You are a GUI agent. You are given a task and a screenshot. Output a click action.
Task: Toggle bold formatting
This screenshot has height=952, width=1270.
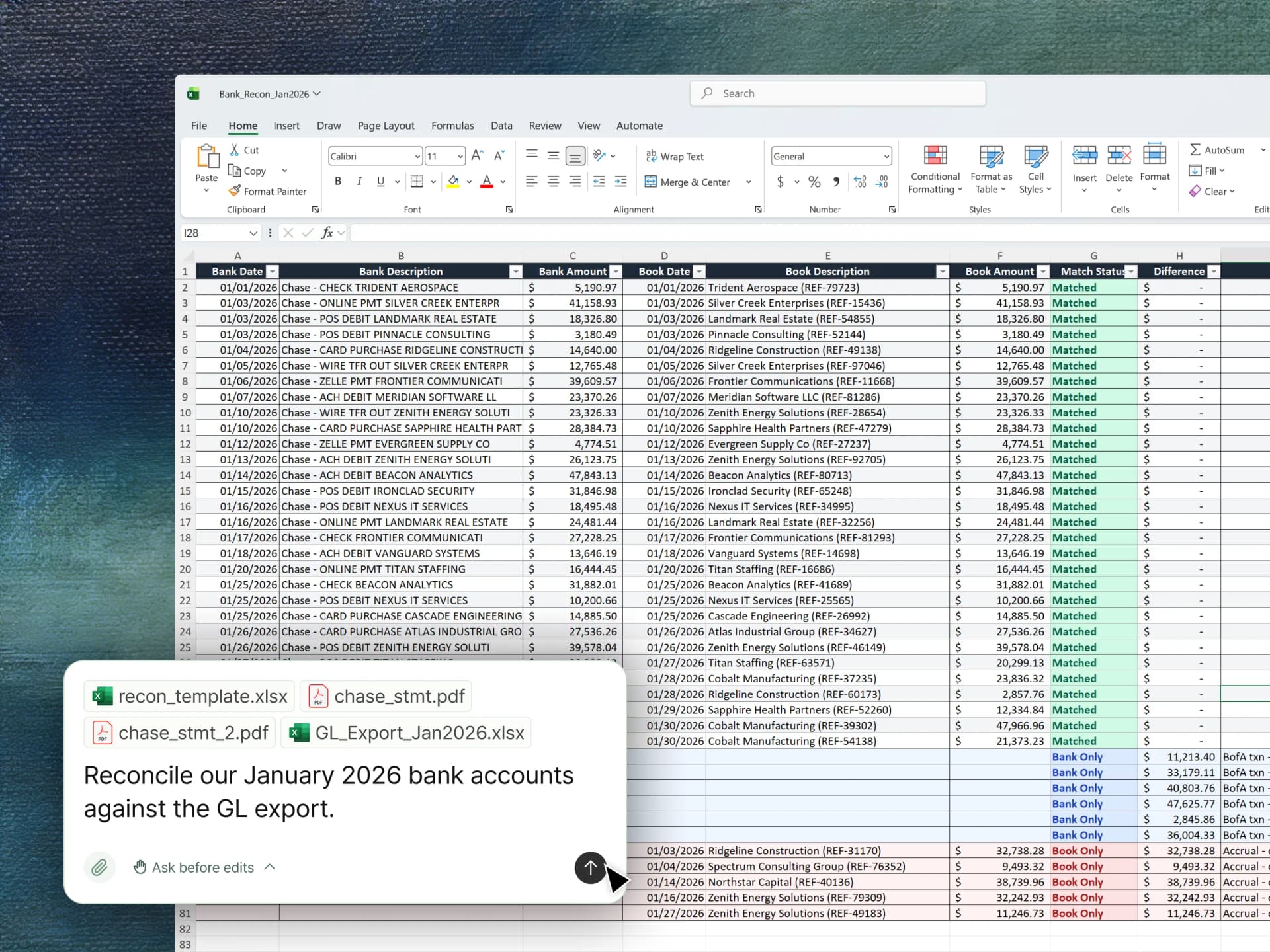click(338, 182)
